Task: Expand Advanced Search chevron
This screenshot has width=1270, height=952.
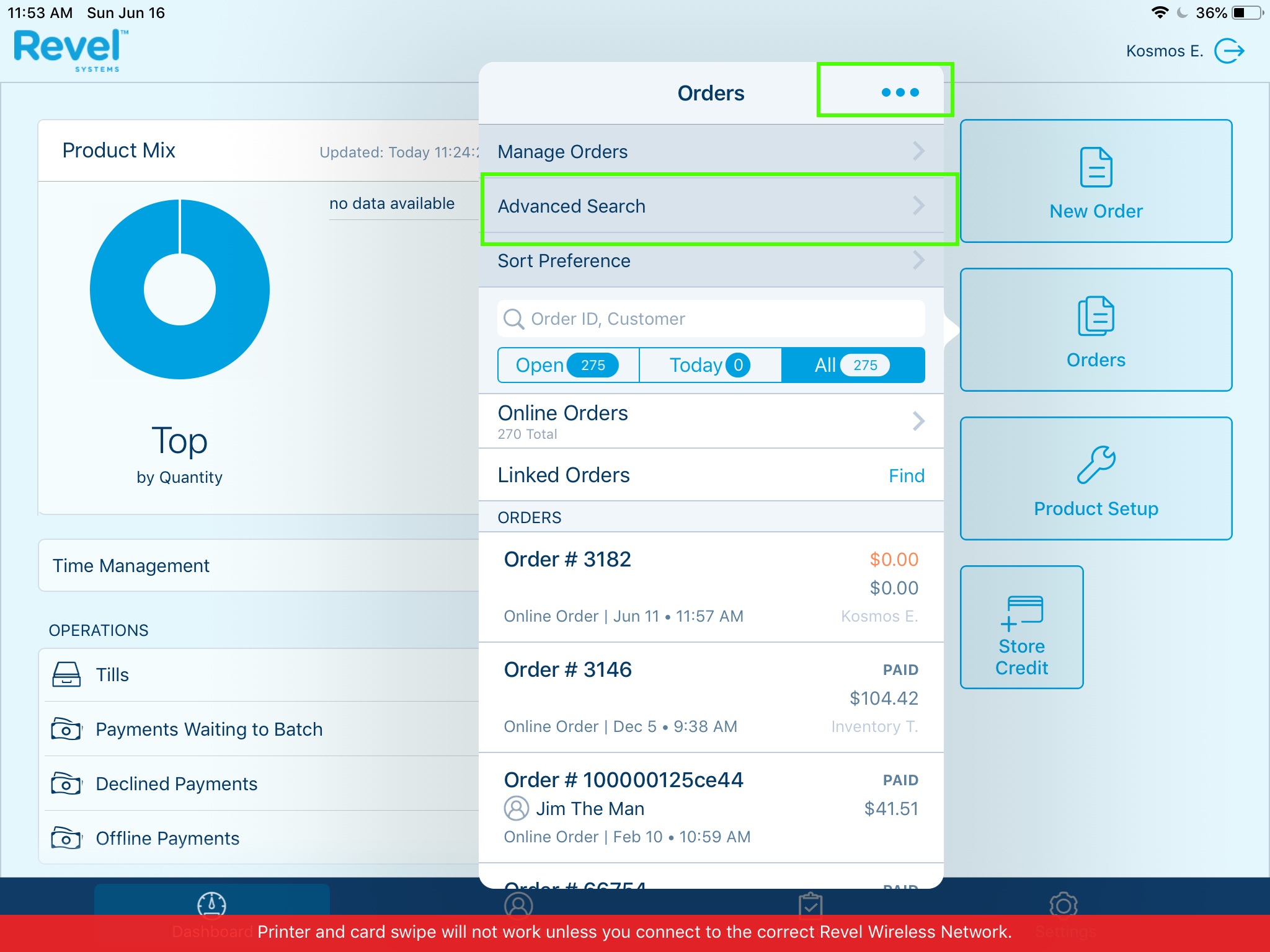Action: [x=918, y=206]
